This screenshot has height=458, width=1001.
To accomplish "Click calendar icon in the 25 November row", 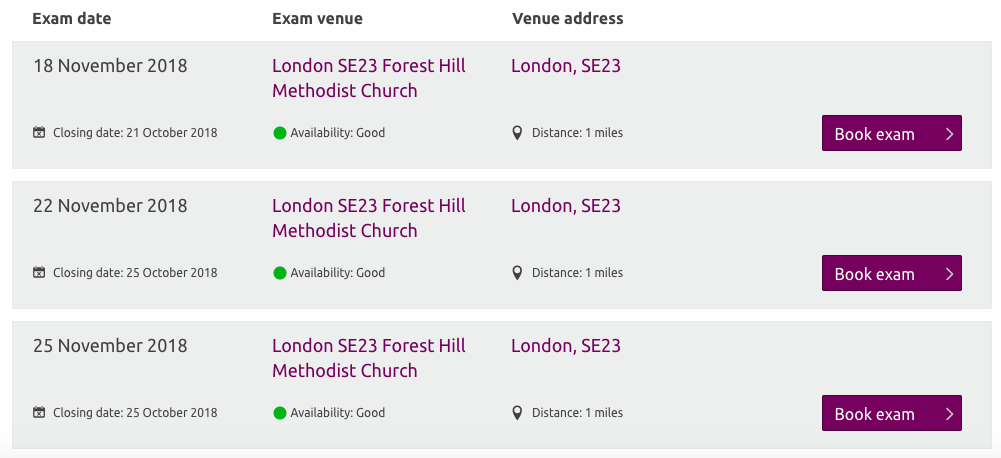I will 39,413.
